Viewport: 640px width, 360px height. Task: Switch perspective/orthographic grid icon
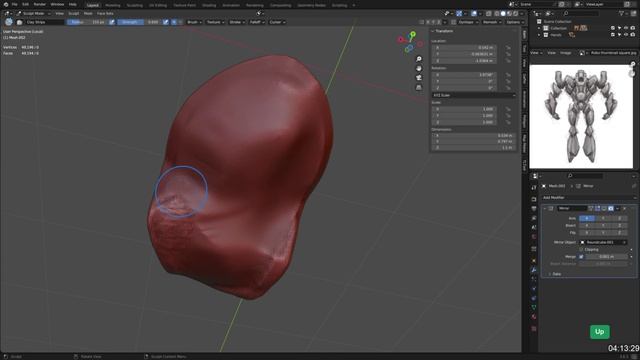click(x=419, y=87)
